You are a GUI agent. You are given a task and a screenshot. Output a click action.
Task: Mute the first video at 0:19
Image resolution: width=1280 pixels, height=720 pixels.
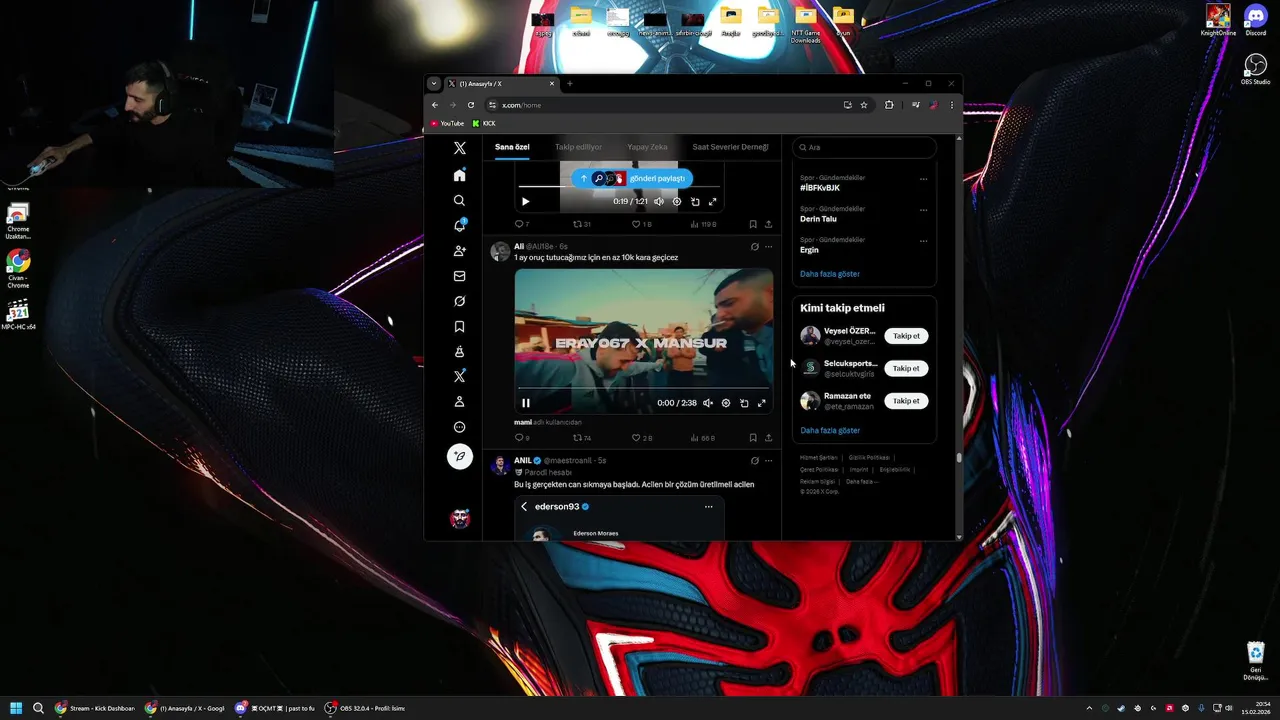click(659, 201)
